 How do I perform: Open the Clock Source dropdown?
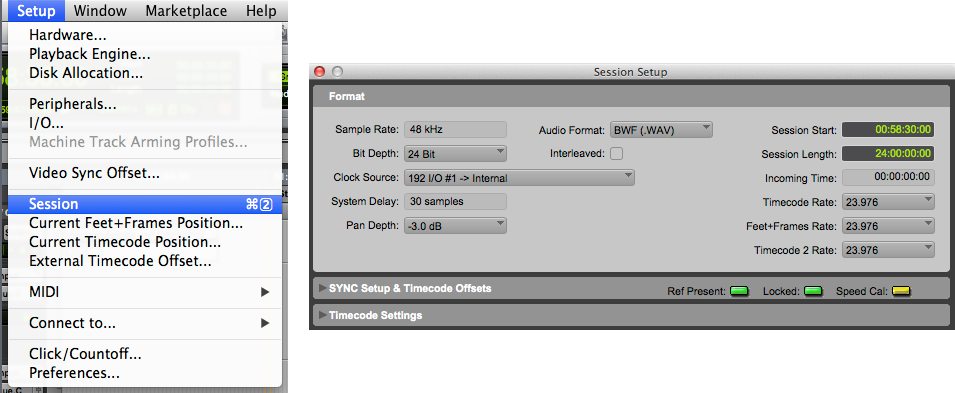coord(519,178)
